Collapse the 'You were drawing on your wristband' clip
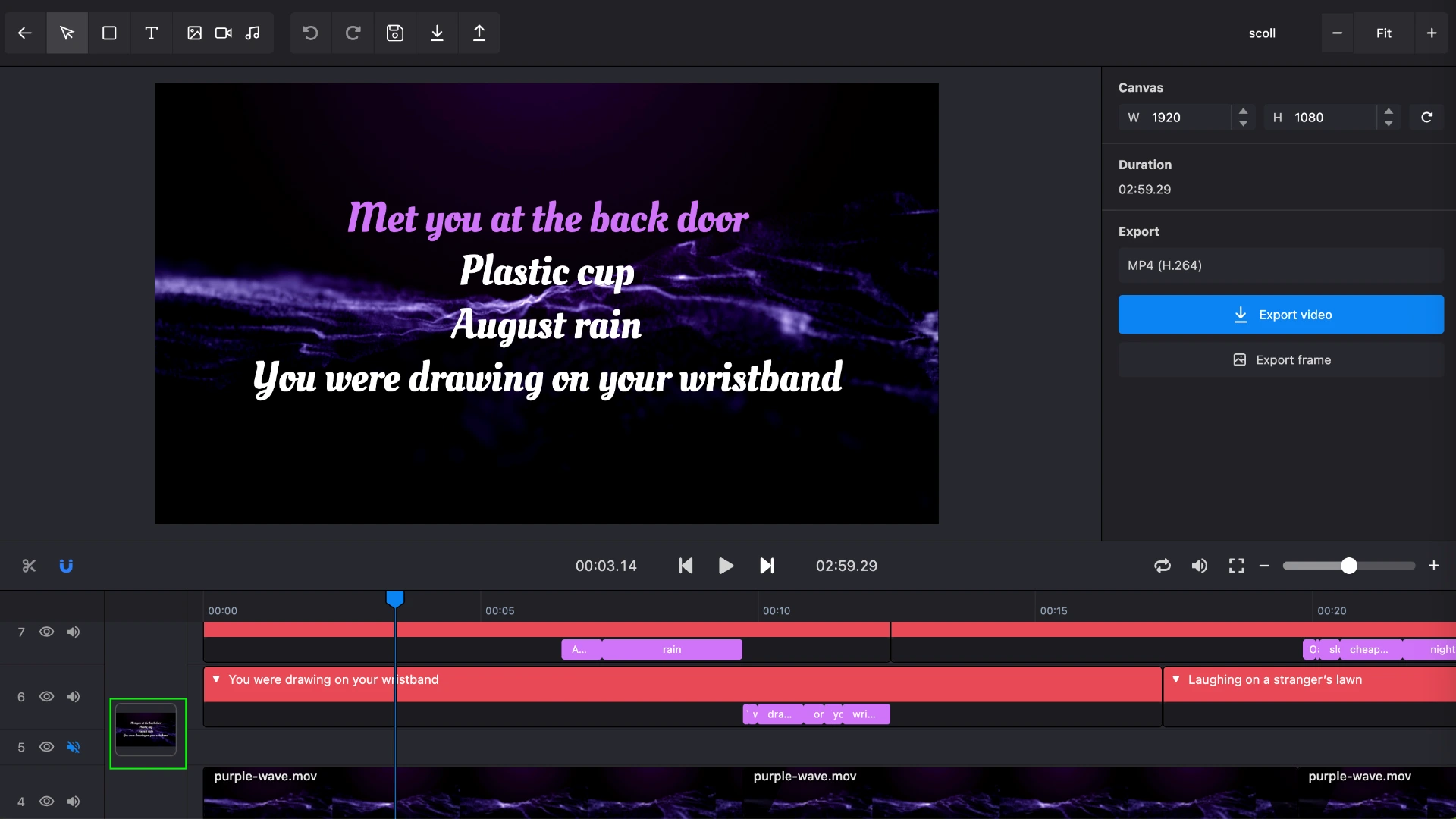Viewport: 1456px width, 819px height. click(x=216, y=679)
